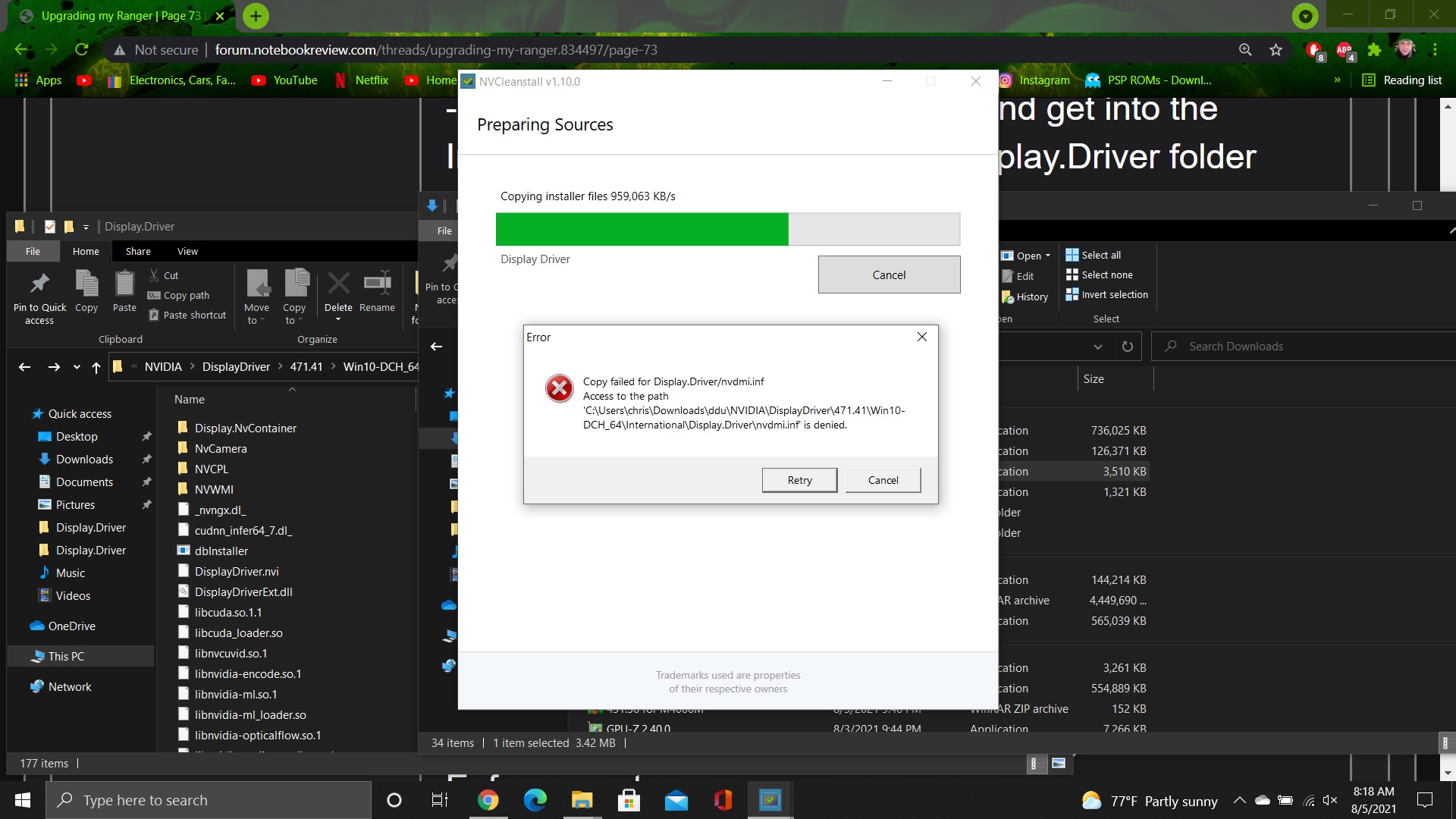Click Pin to Quick access icon
The image size is (1456, 819).
(39, 285)
